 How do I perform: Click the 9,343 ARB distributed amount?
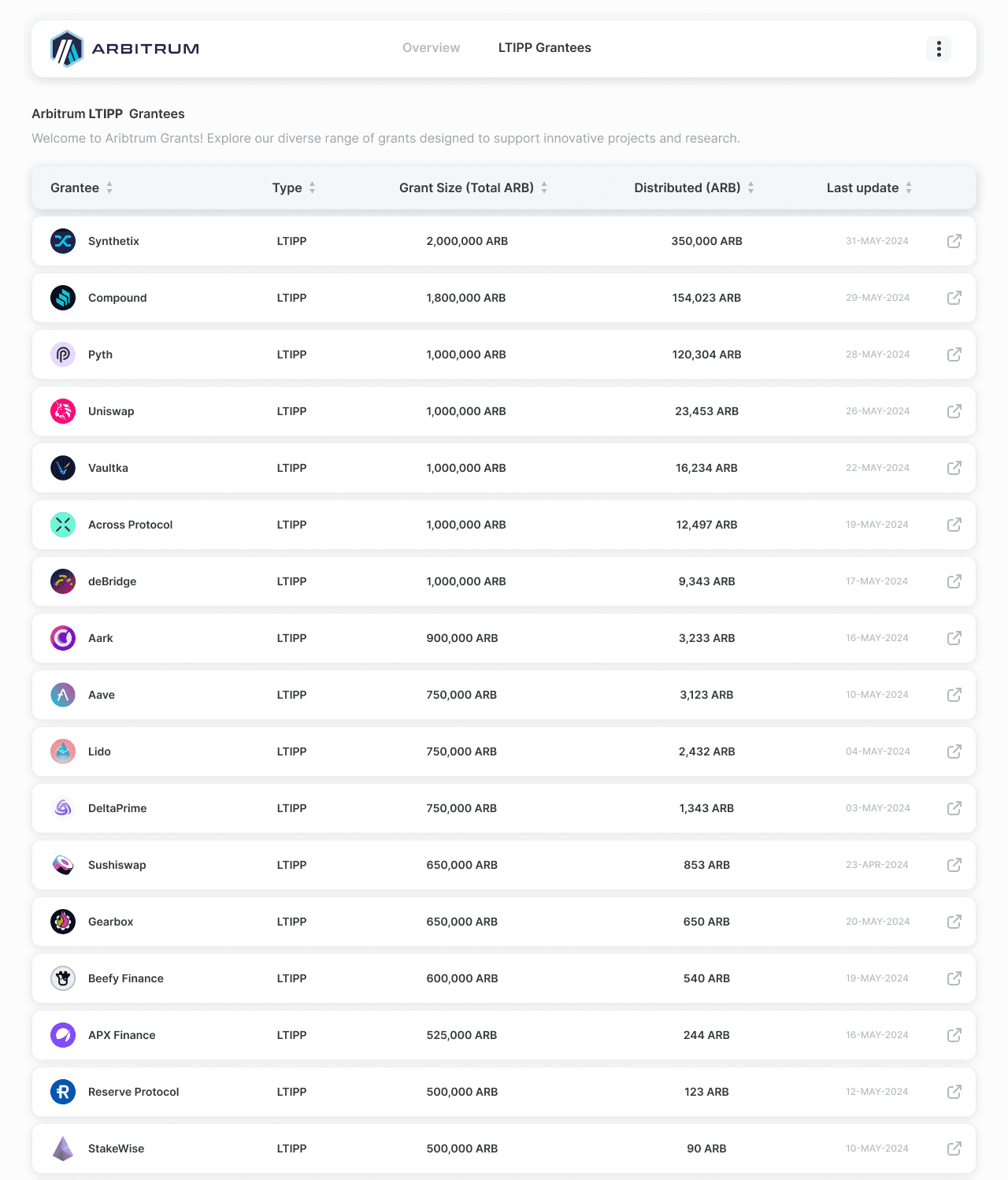[x=707, y=581]
